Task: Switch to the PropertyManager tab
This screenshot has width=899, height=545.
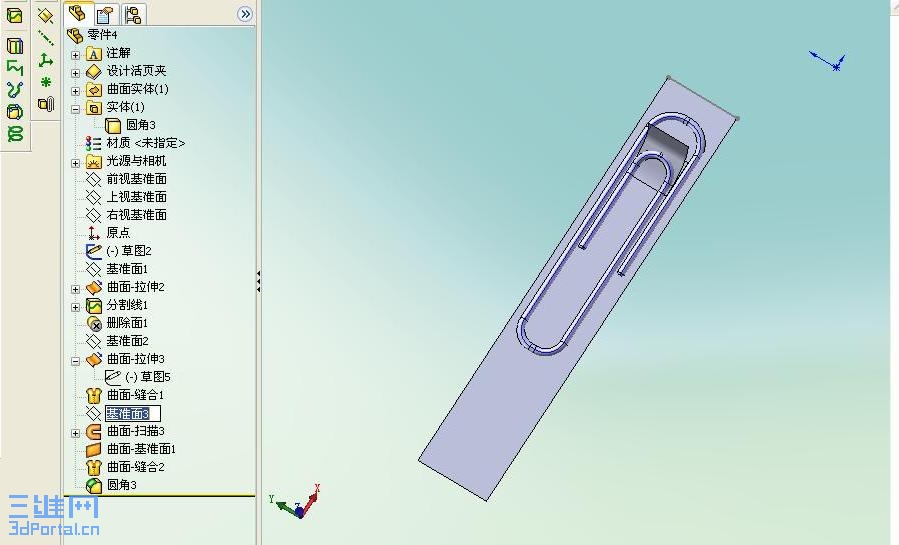Action: (x=105, y=15)
